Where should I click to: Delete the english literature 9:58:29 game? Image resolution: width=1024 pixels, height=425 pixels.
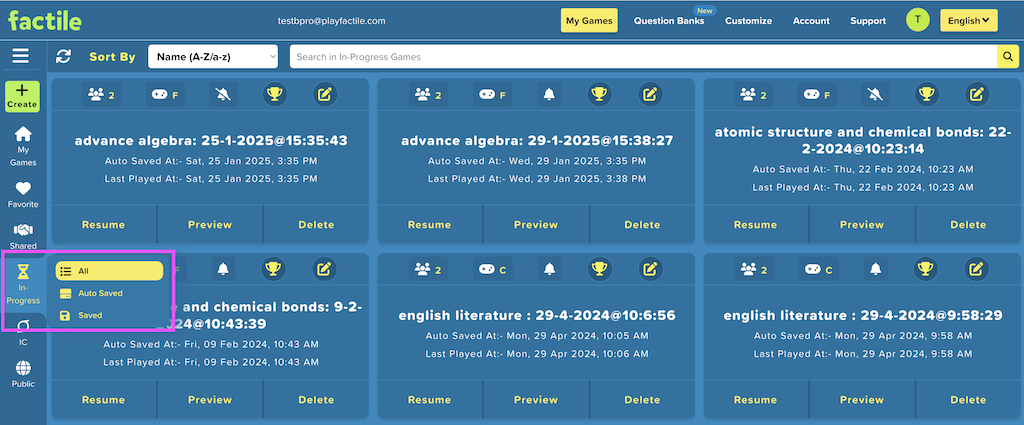tap(968, 400)
